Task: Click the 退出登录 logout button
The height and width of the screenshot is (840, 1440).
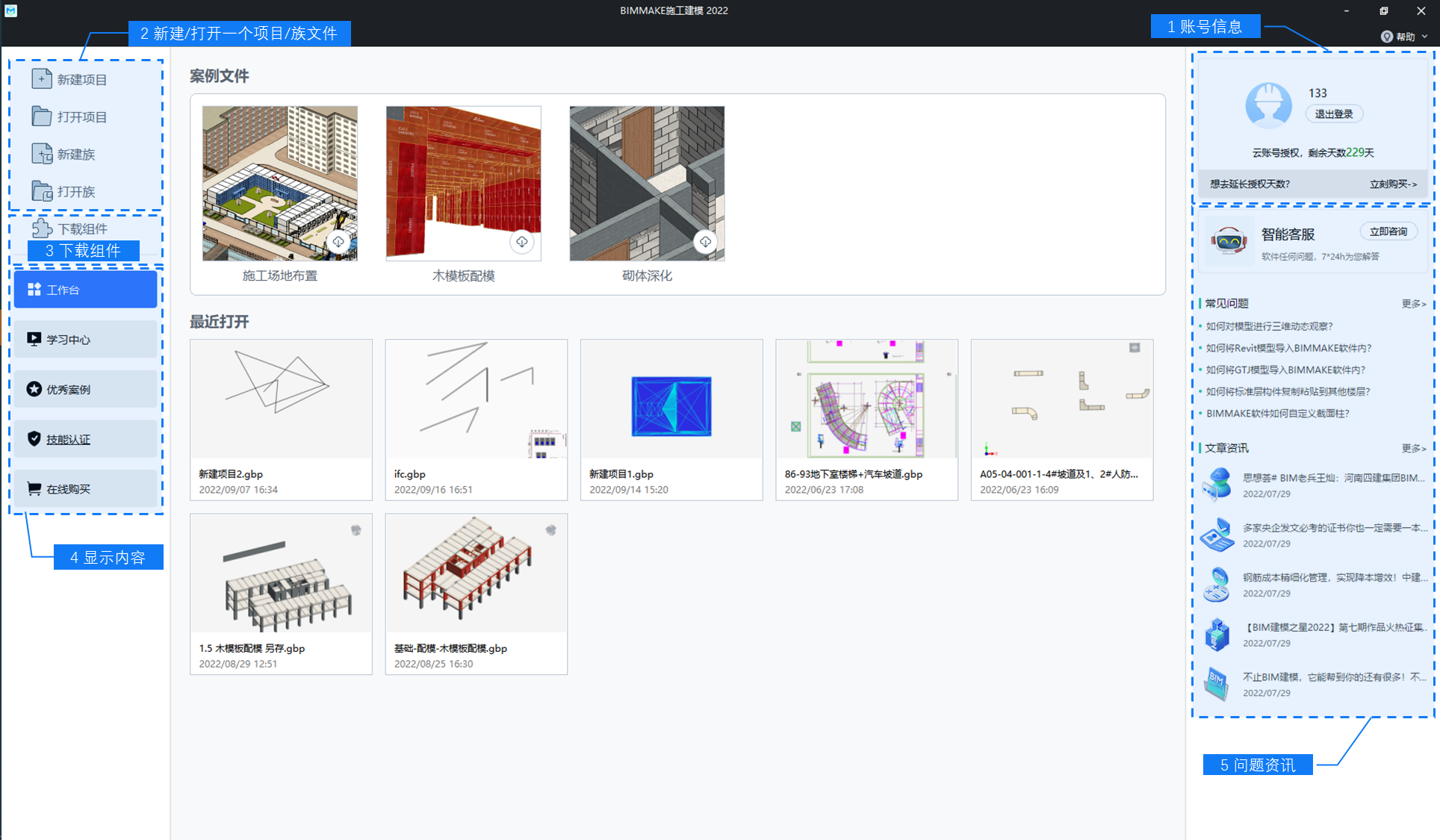Action: coord(1334,114)
